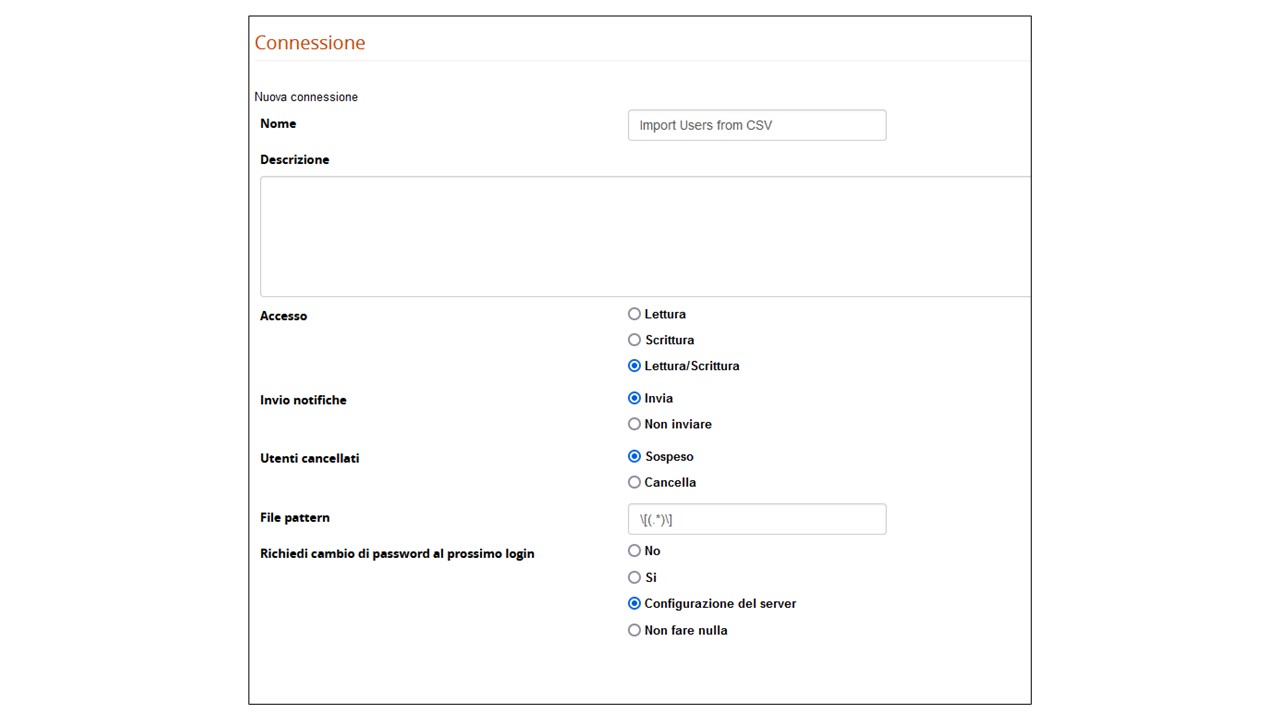Click the Invio notifiche label

click(x=303, y=400)
